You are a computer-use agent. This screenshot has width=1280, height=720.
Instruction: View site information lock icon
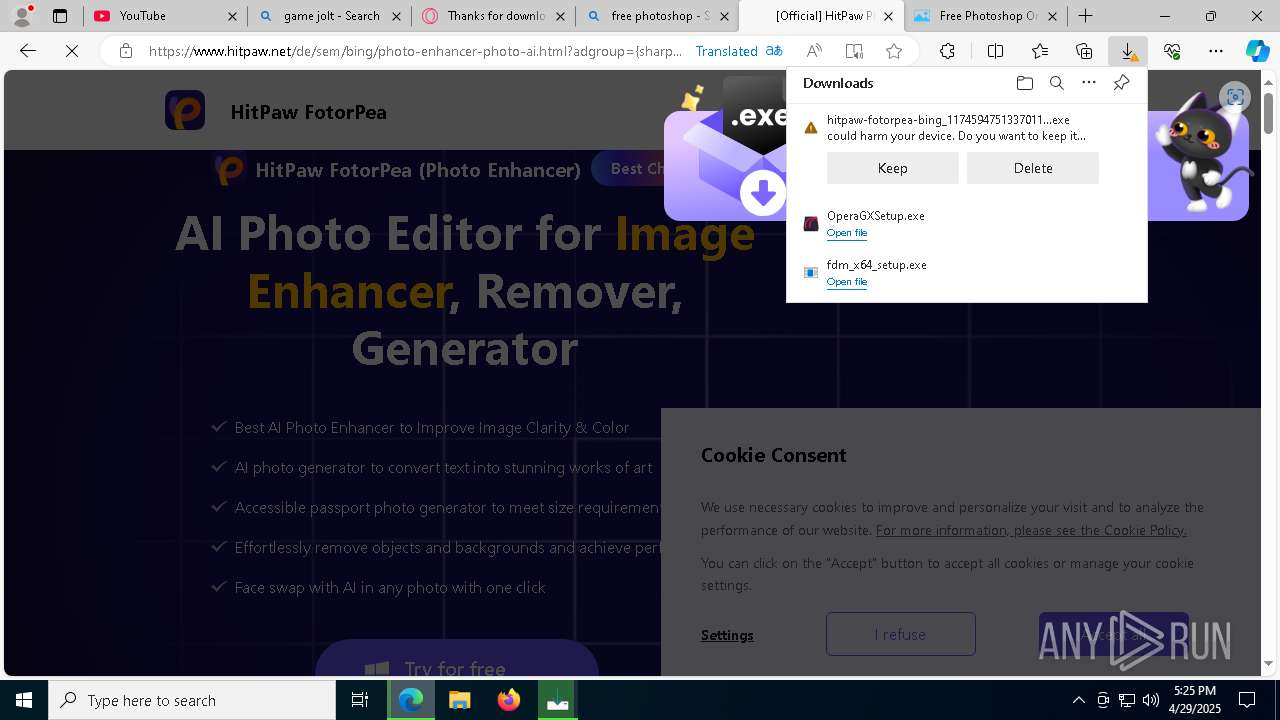coord(126,51)
